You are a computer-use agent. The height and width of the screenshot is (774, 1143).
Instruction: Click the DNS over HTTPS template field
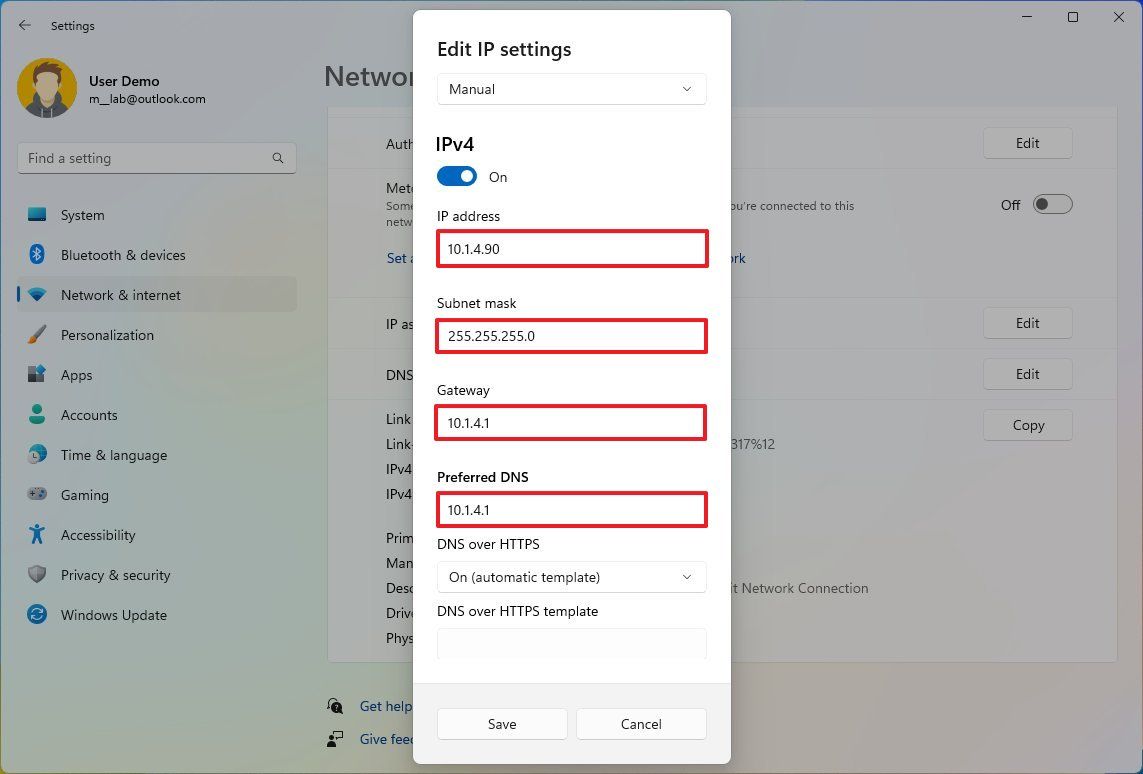[x=572, y=644]
